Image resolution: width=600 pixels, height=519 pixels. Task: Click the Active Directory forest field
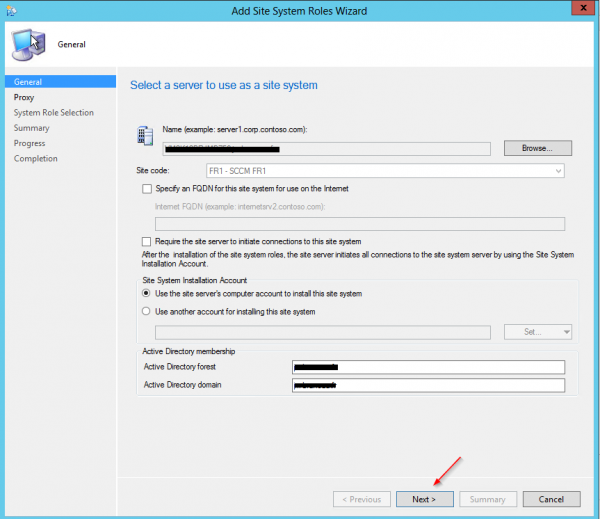pos(428,367)
